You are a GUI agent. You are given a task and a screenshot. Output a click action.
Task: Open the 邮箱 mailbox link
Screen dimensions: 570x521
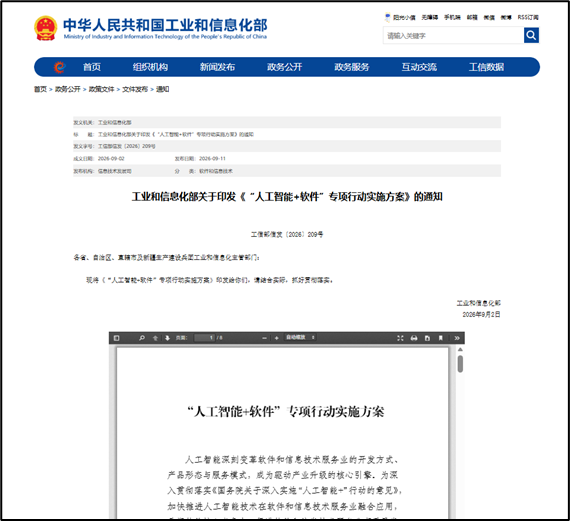472,17
